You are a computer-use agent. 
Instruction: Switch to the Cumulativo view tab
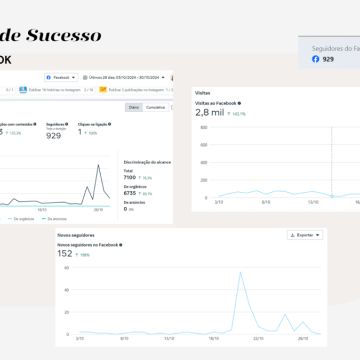click(x=155, y=107)
